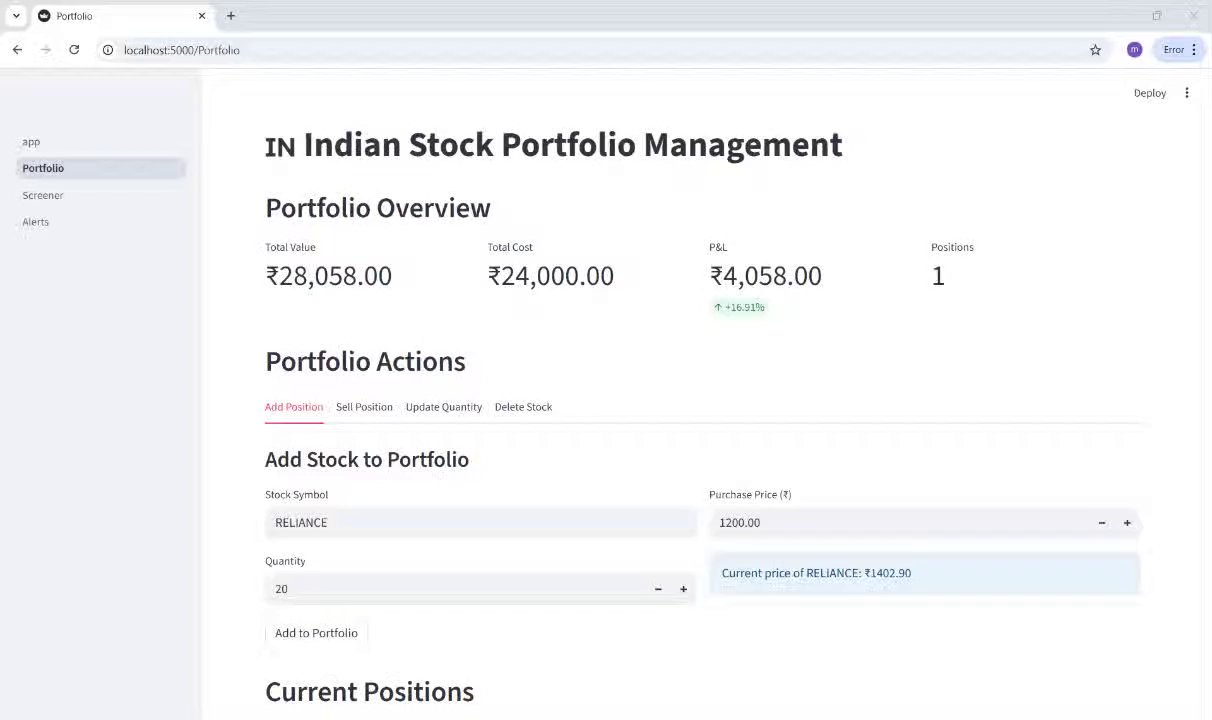Open the Update Quantity tab
The image size is (1212, 720).
tap(443, 407)
